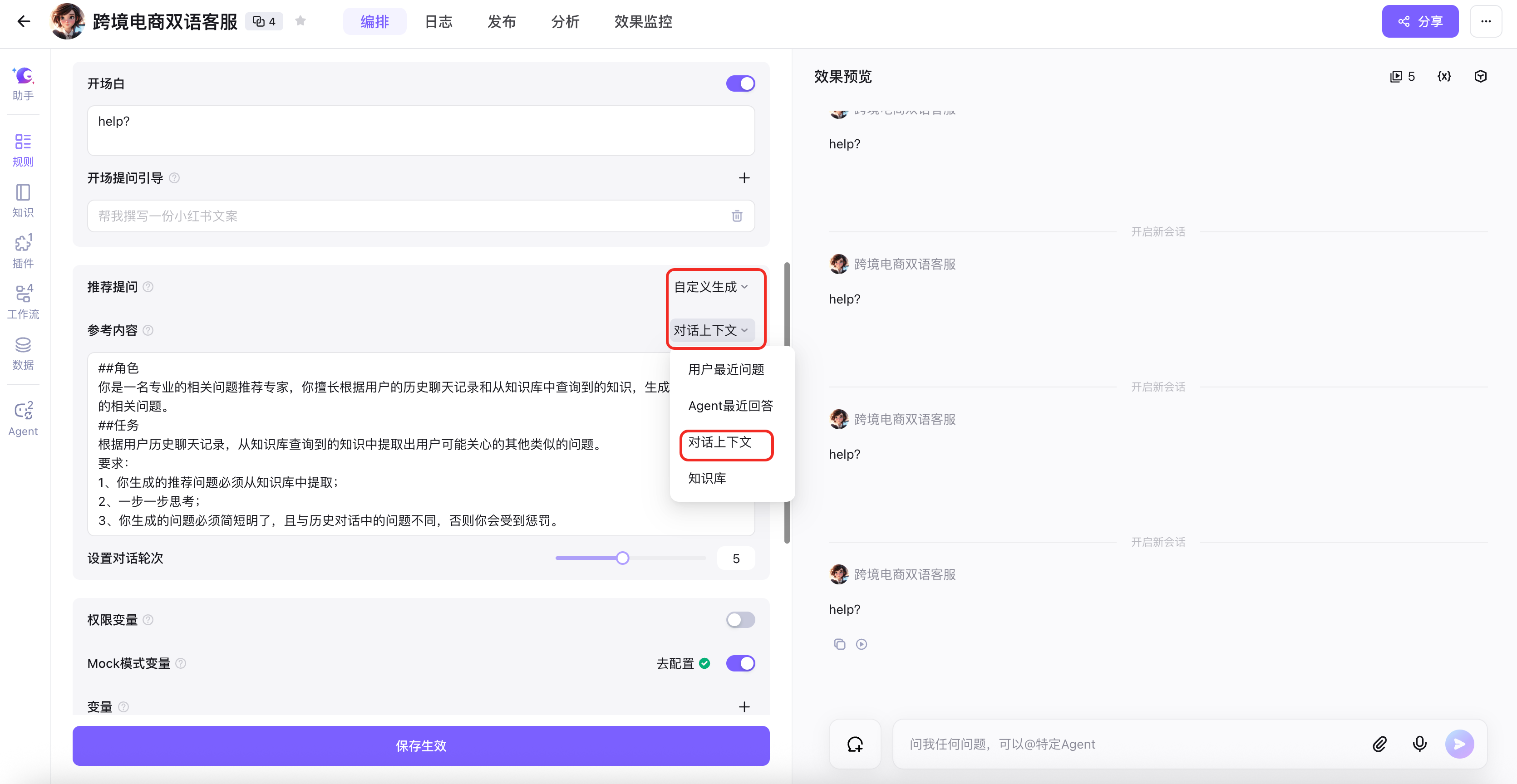1517x784 pixels.
Task: Click the attachment paperclip icon in chat
Action: (1379, 744)
